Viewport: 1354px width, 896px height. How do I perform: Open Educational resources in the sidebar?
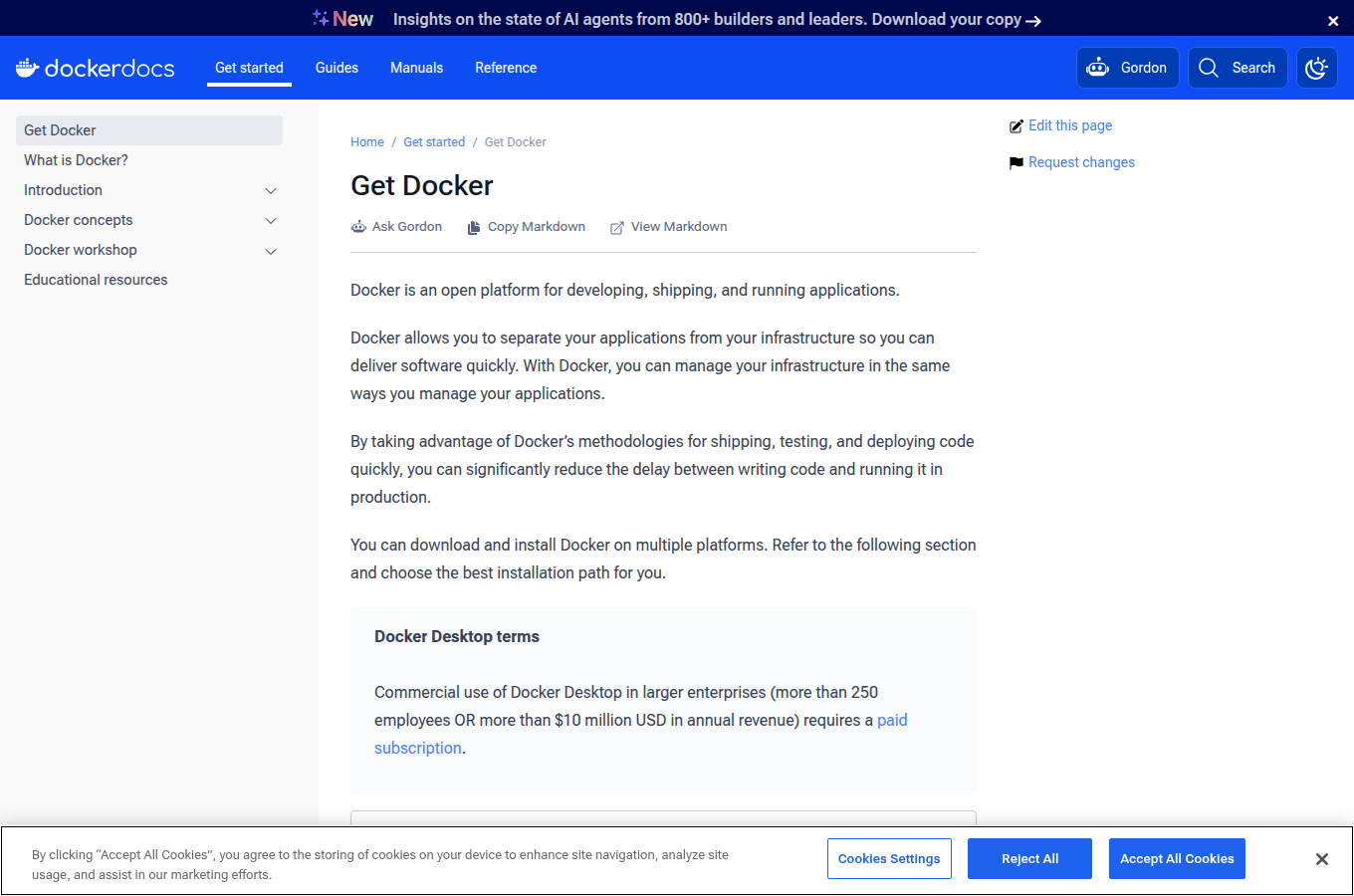click(96, 280)
